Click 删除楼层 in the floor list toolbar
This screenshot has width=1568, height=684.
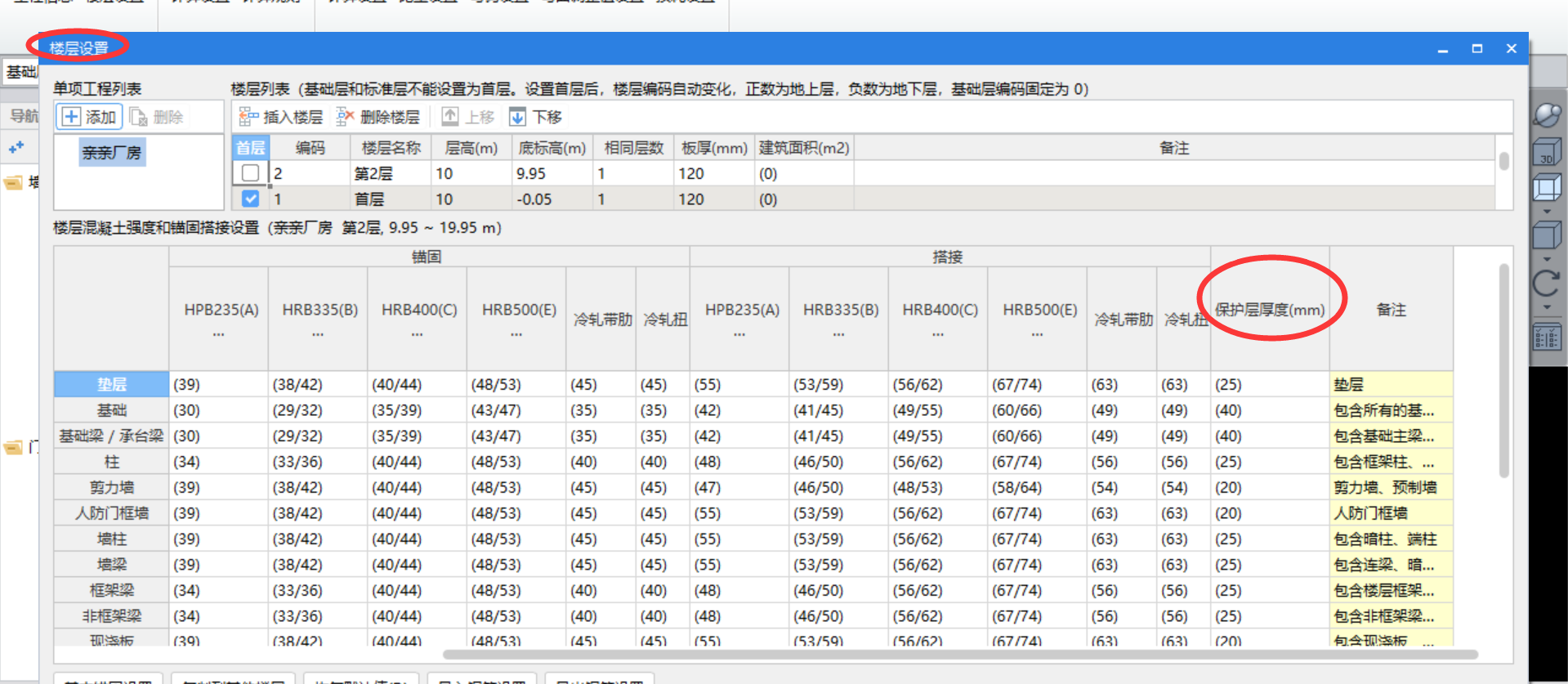(378, 117)
